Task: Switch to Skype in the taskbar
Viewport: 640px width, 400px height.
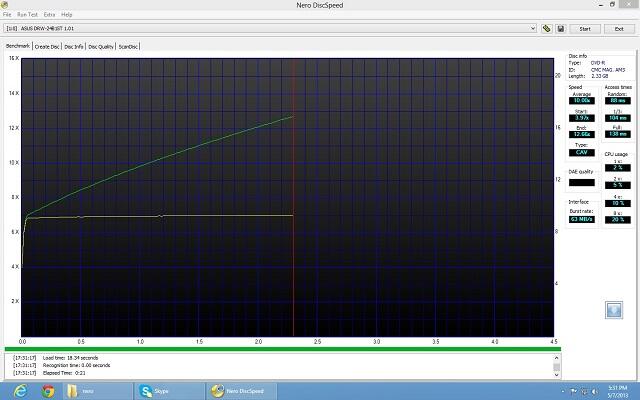Action: [x=169, y=391]
